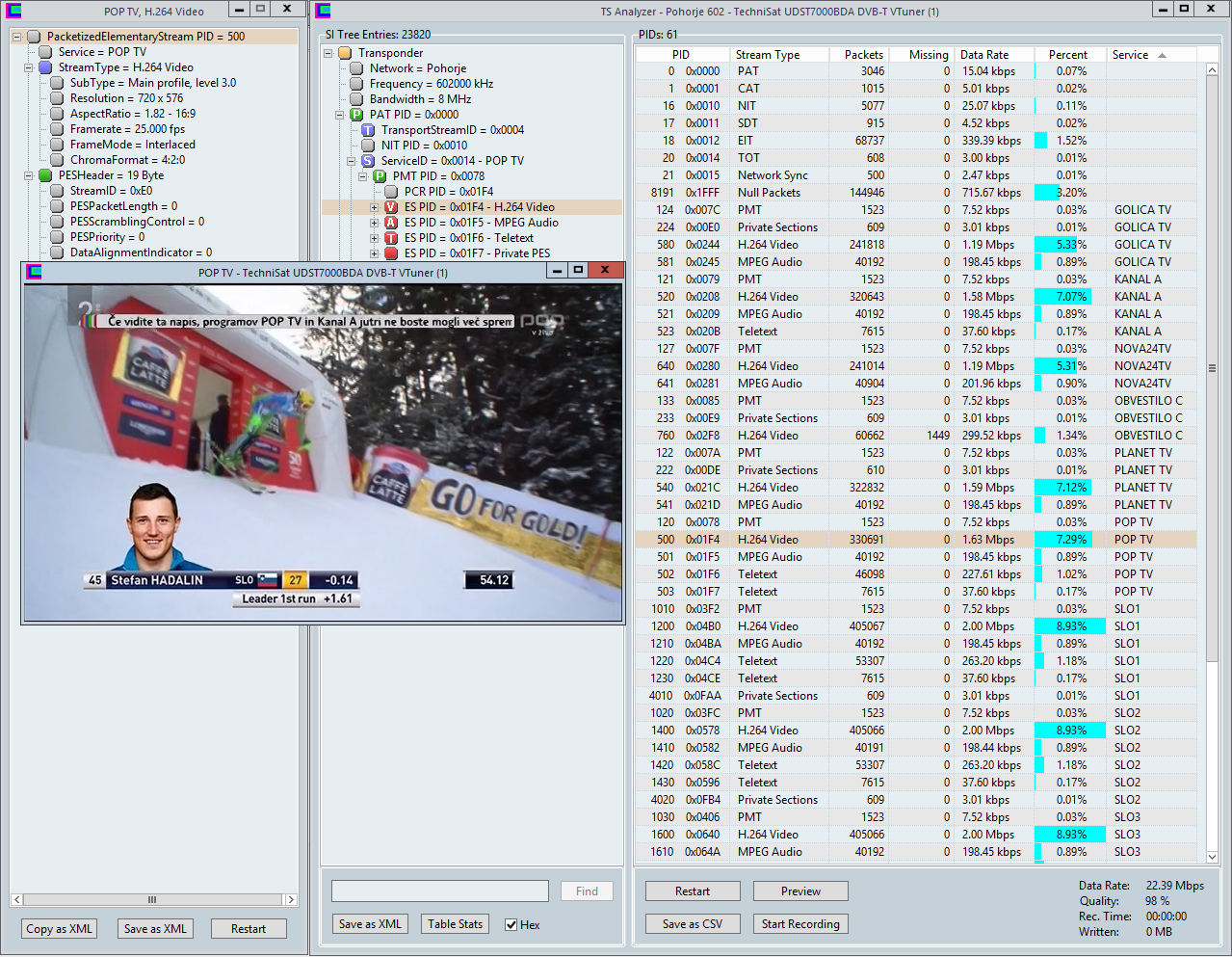Collapse the PMT PID 0x0078 node
The image size is (1232, 957).
(362, 176)
